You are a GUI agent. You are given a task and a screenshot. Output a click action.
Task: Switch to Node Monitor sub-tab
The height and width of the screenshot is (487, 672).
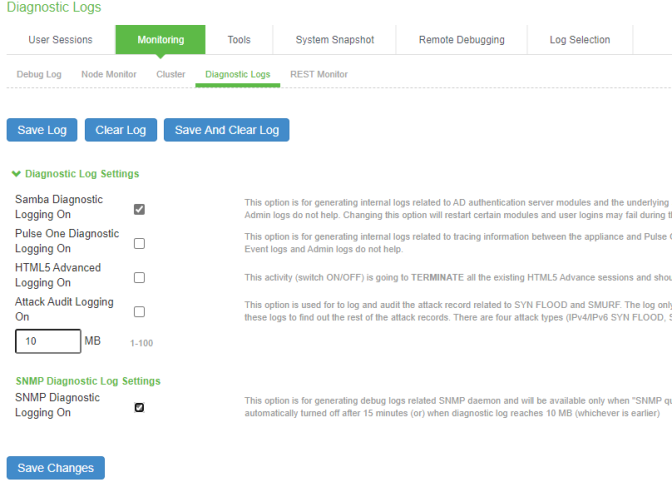point(109,75)
